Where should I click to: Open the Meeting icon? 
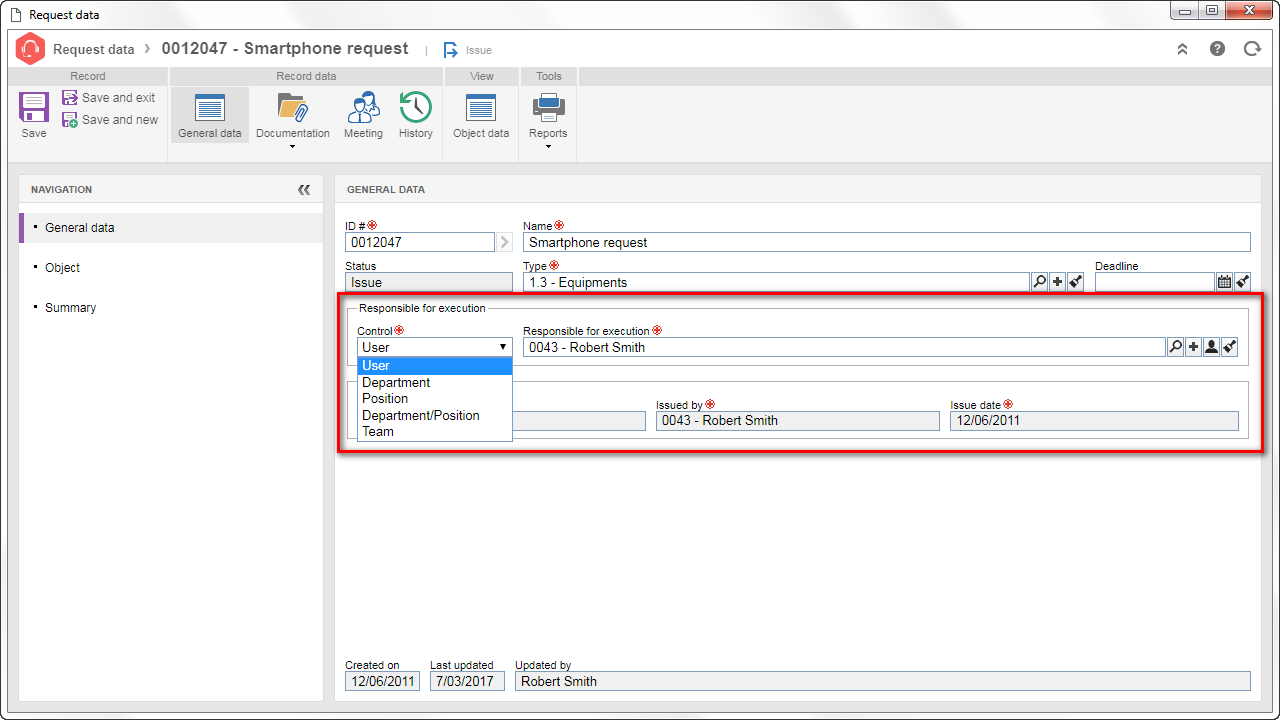pos(363,108)
